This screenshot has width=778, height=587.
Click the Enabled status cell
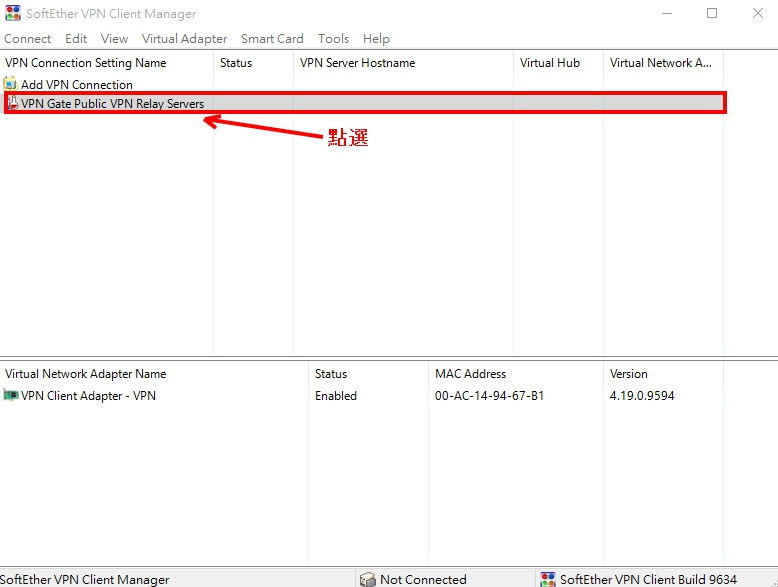point(336,395)
